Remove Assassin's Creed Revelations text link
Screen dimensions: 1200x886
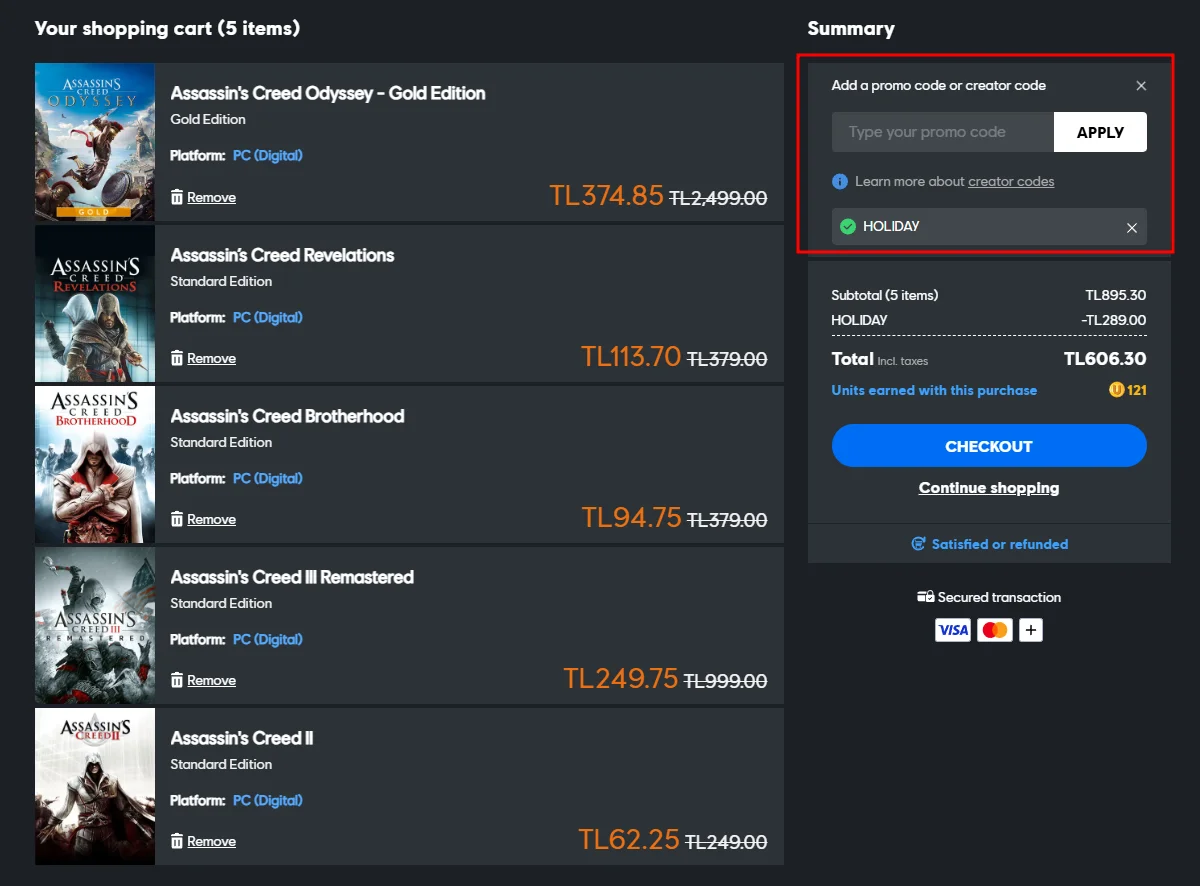(x=211, y=358)
